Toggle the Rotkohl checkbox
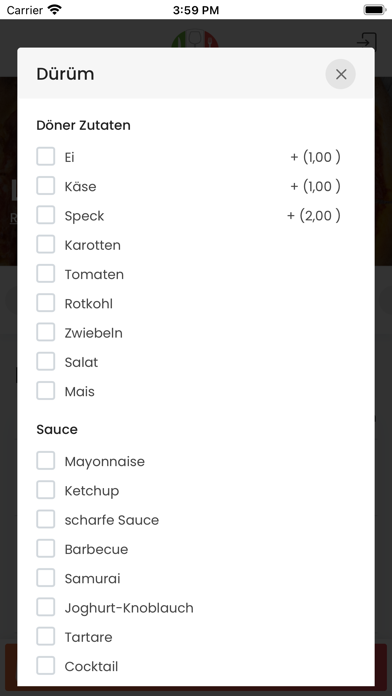392x696 pixels. point(45,303)
